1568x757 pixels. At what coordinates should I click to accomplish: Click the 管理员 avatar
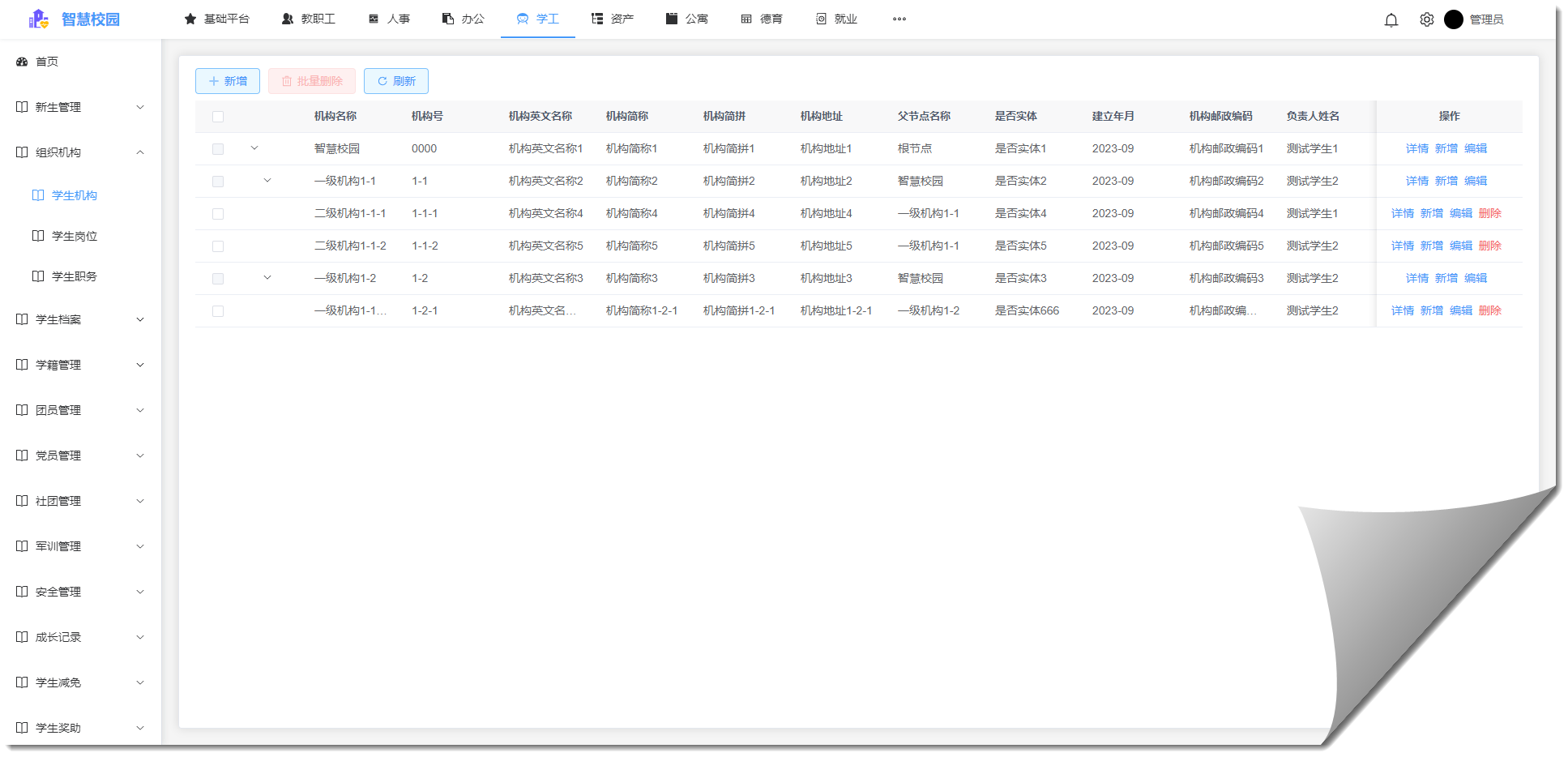[1454, 19]
